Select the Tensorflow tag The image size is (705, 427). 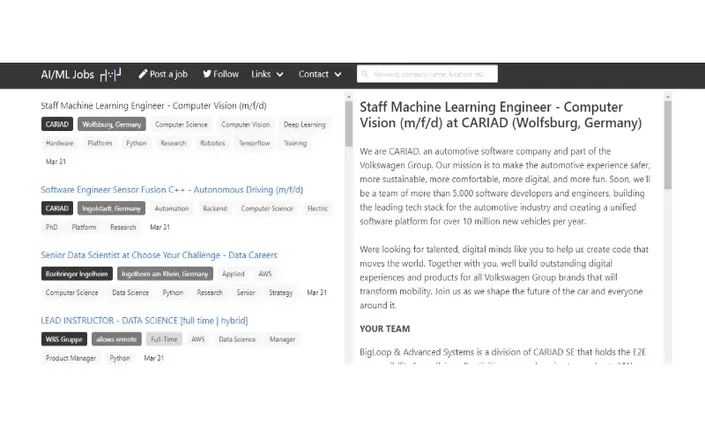tap(254, 143)
